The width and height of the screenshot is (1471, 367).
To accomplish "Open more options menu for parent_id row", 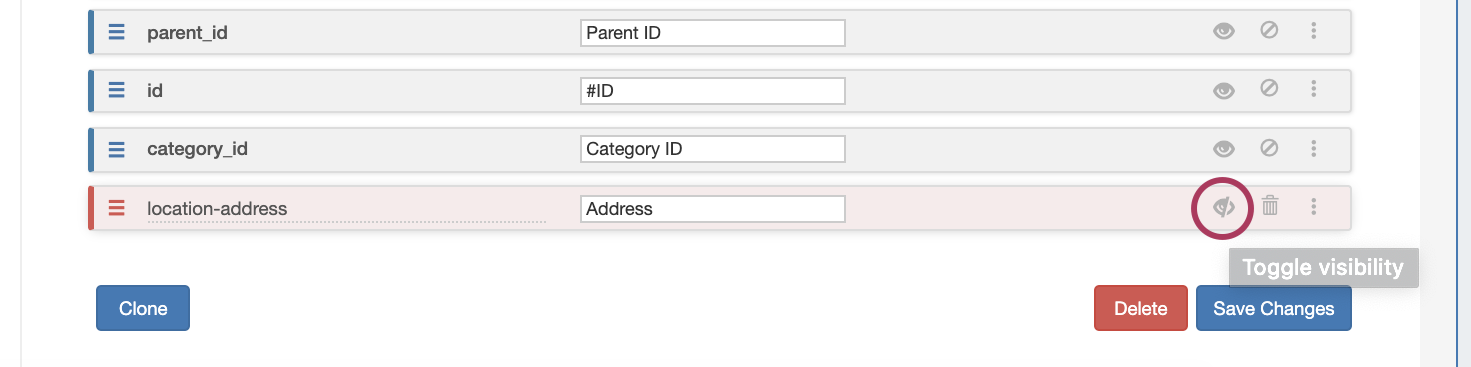I will (x=1314, y=31).
